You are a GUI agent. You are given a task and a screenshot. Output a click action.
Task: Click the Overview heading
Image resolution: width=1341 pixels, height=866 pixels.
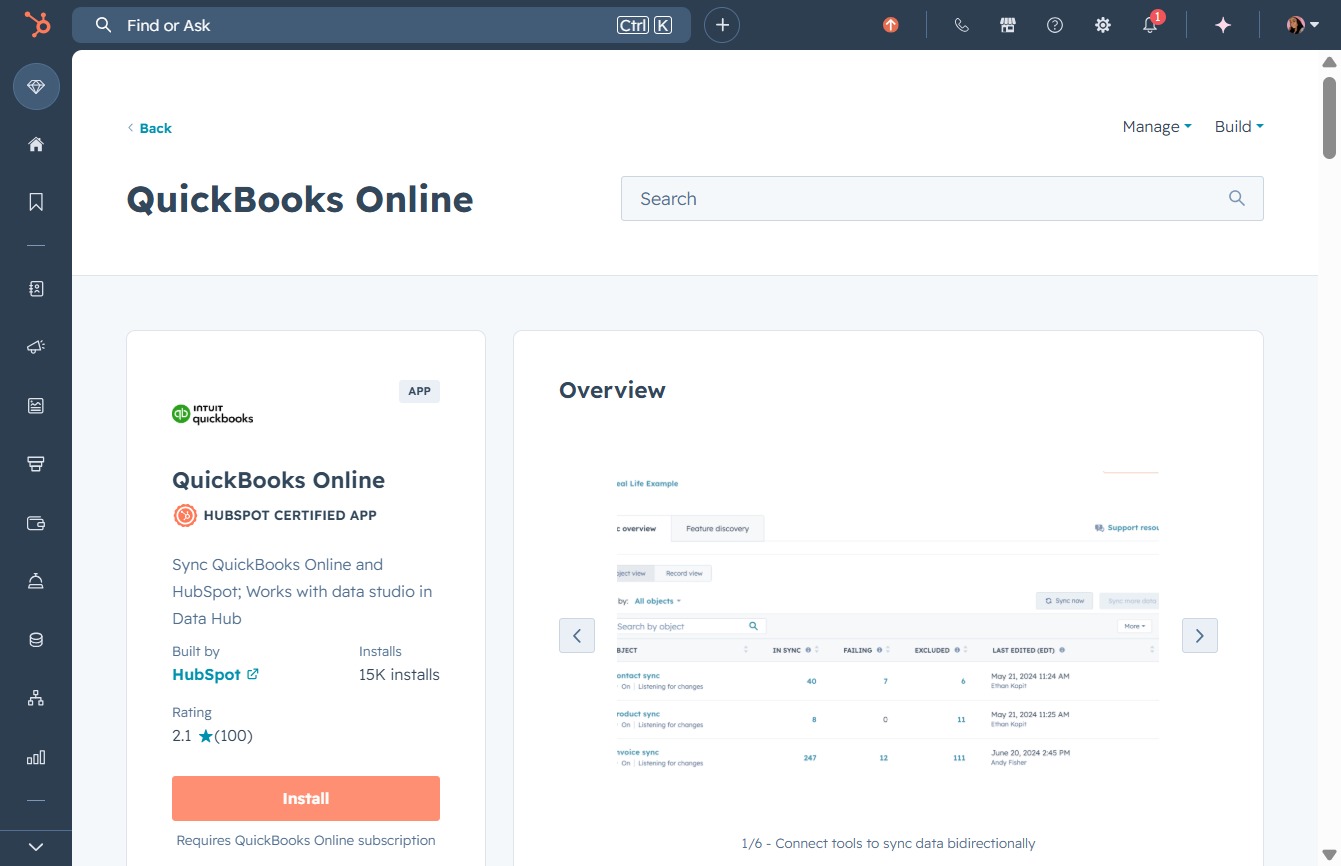pyautogui.click(x=612, y=390)
